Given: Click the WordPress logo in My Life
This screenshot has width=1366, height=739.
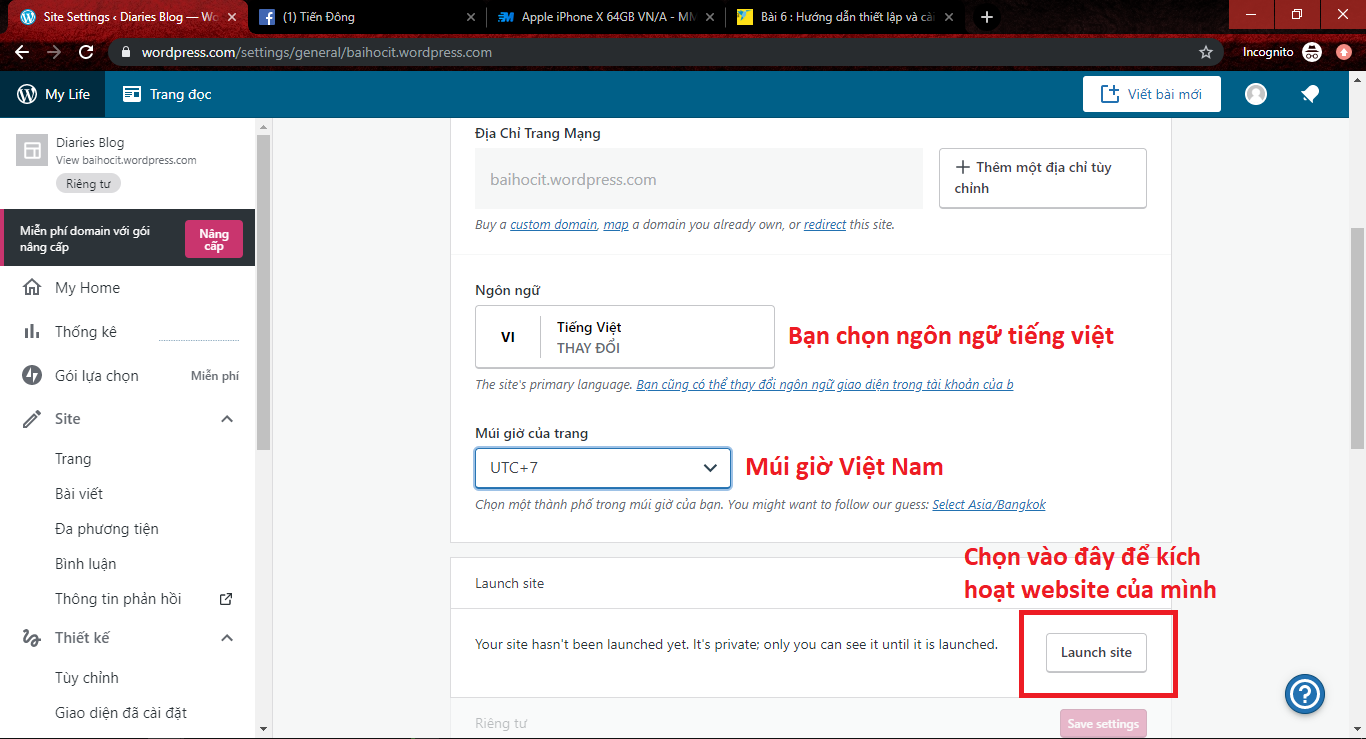Looking at the screenshot, I should [27, 94].
